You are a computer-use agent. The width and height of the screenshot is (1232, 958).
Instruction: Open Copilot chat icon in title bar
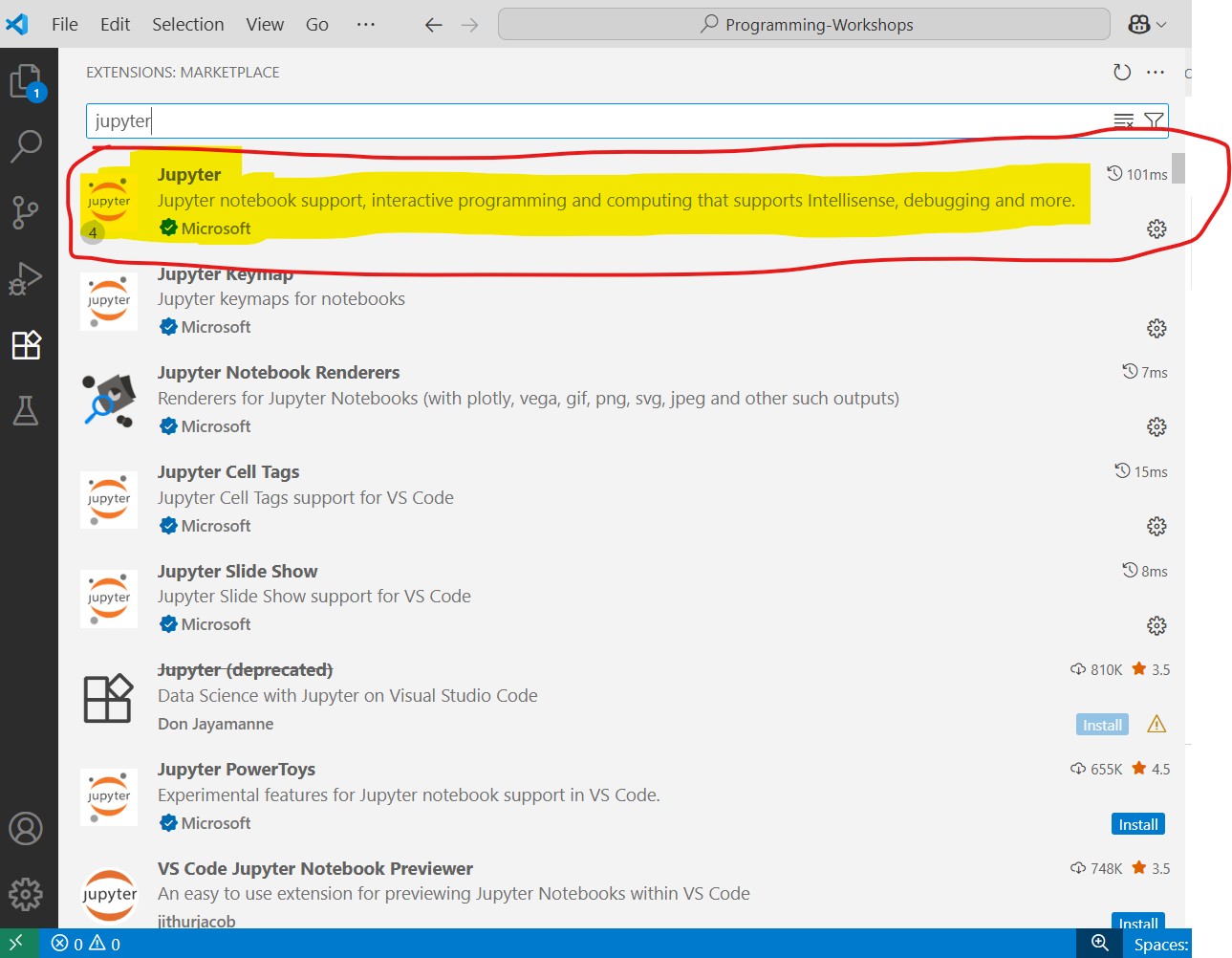[1138, 25]
